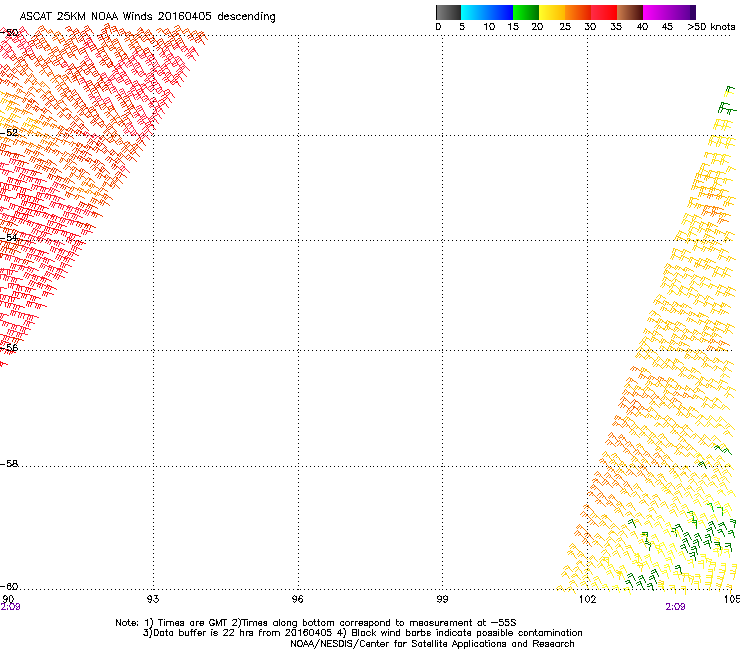Viewport: 740px width, 650px height.
Task: Click the cyan-blue 5-15 knots color segment
Action: [487, 12]
